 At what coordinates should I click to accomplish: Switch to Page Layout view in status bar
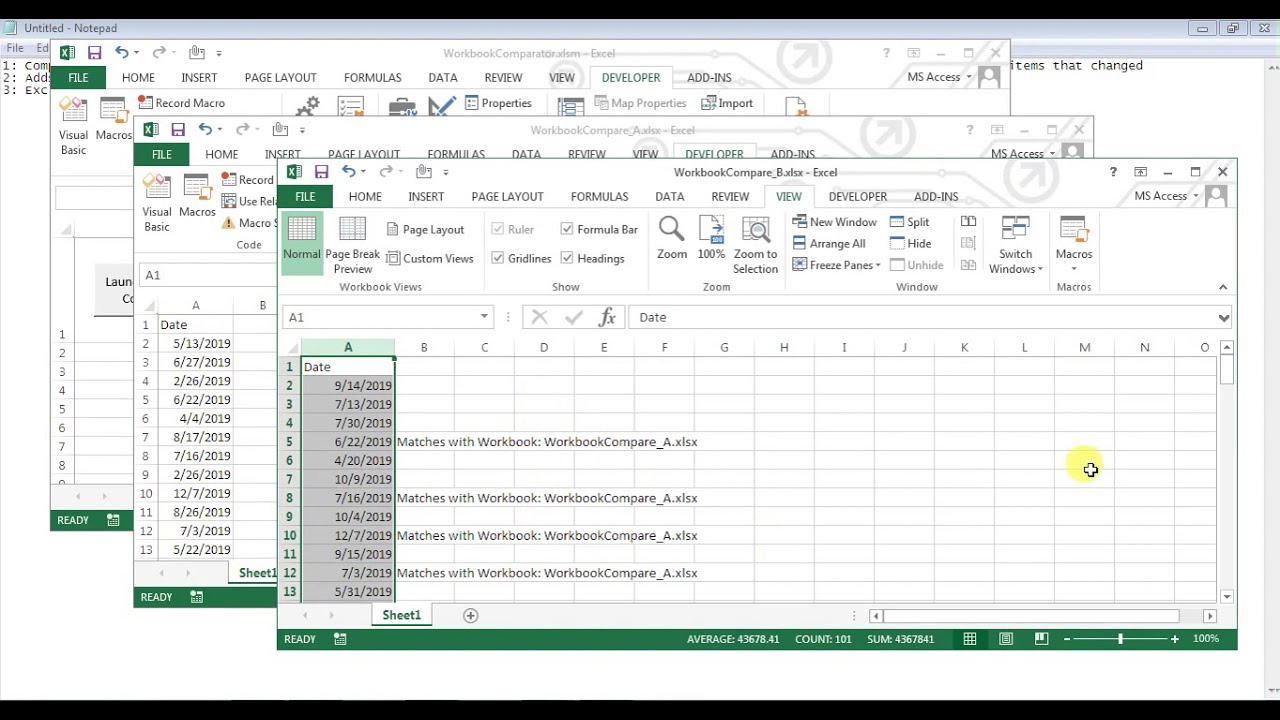[x=1006, y=639]
